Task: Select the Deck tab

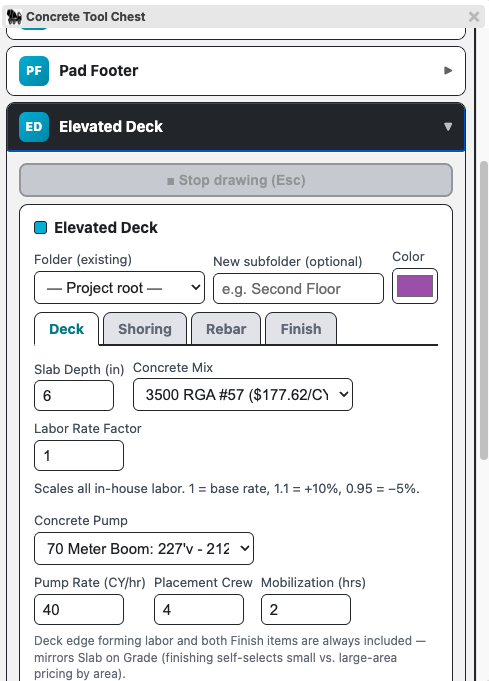Action: tap(66, 329)
